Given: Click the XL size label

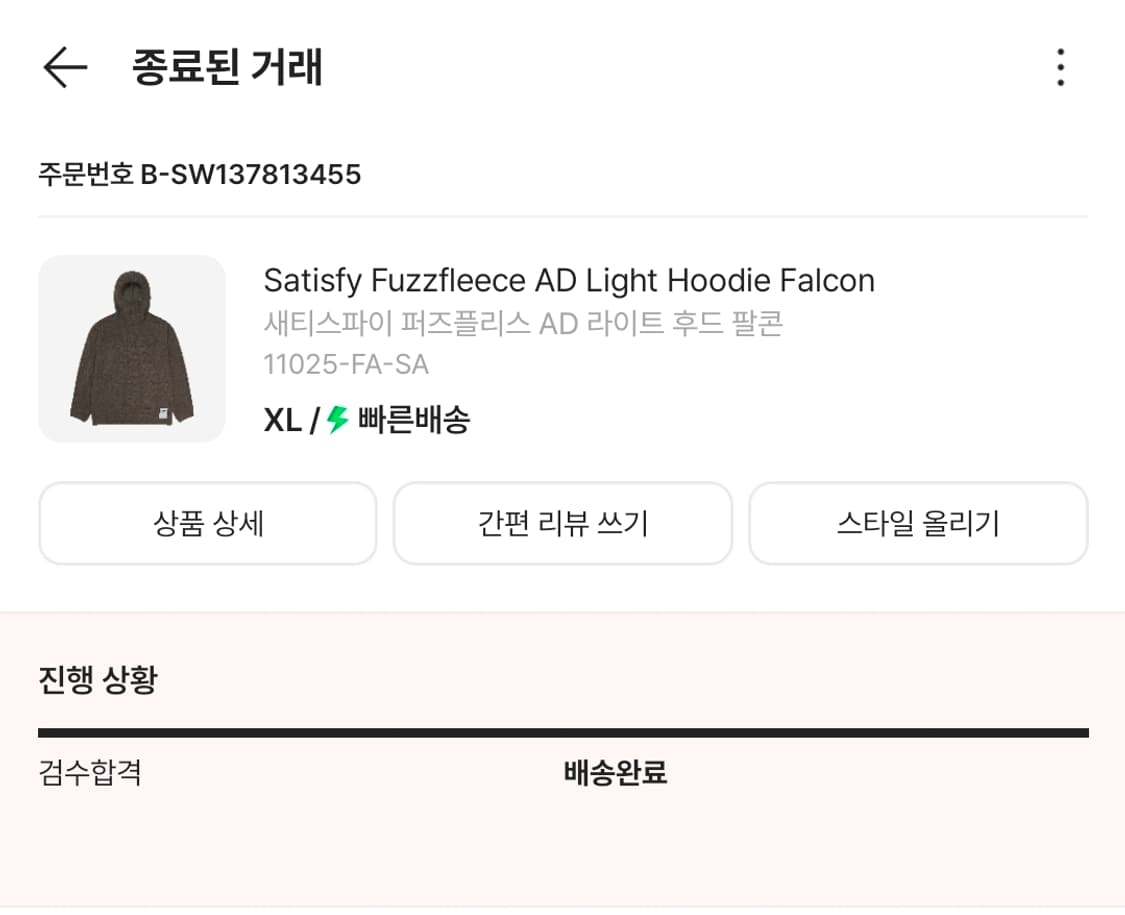Looking at the screenshot, I should click(281, 422).
